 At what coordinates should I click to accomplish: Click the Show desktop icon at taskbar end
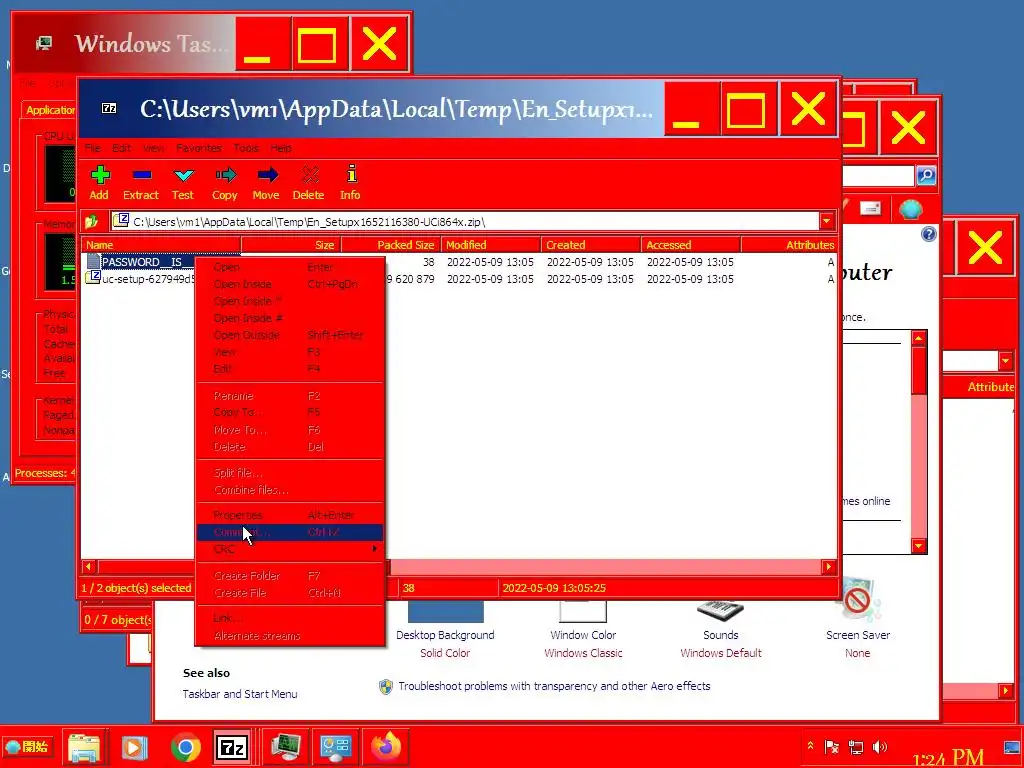(1012, 746)
